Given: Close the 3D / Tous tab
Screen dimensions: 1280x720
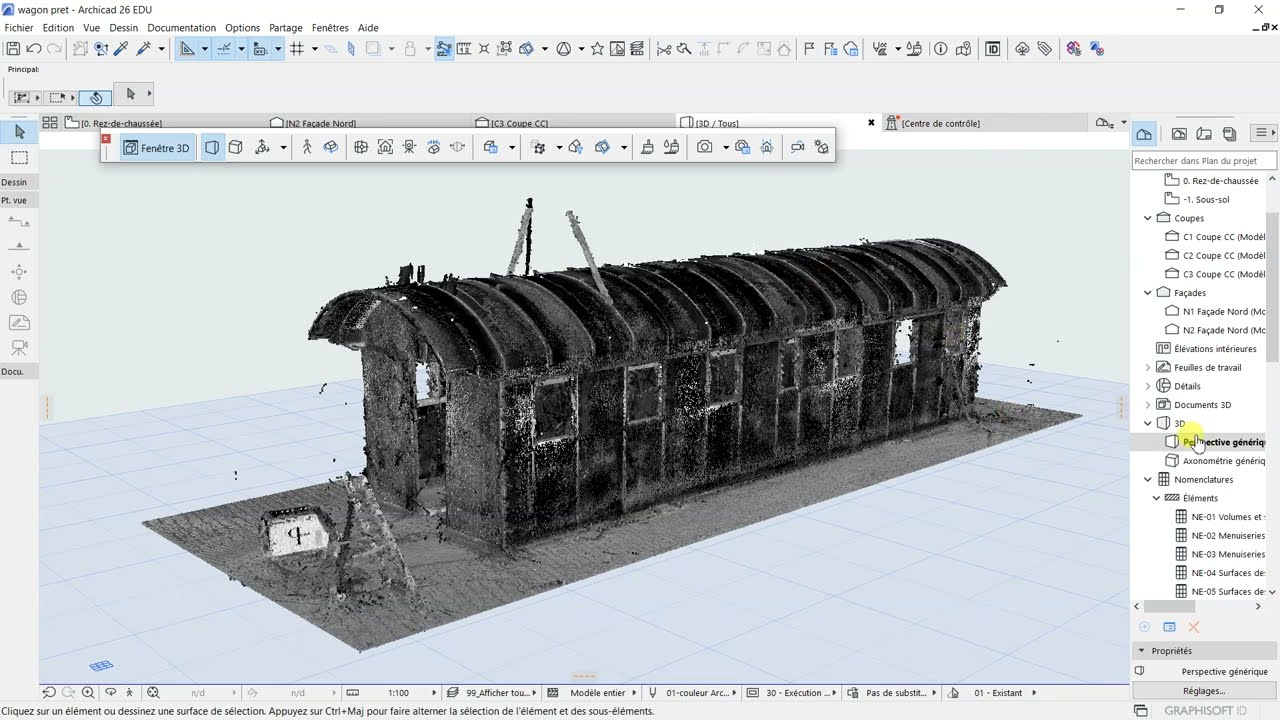Looking at the screenshot, I should click(871, 123).
